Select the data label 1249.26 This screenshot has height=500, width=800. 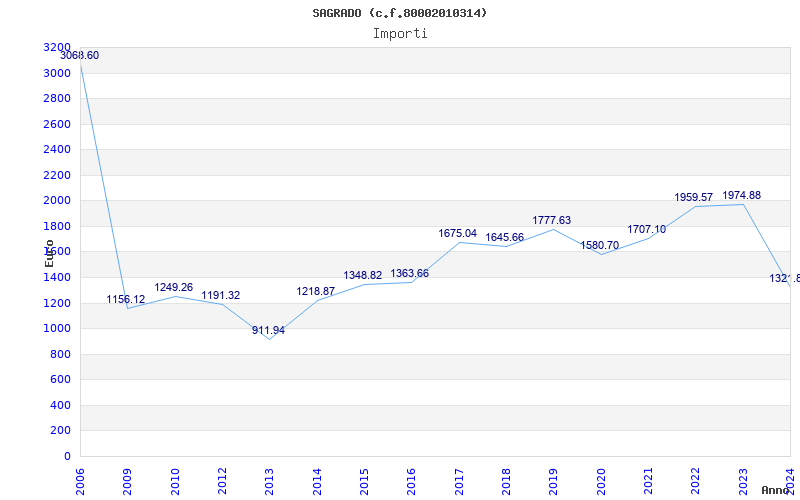[x=173, y=287]
